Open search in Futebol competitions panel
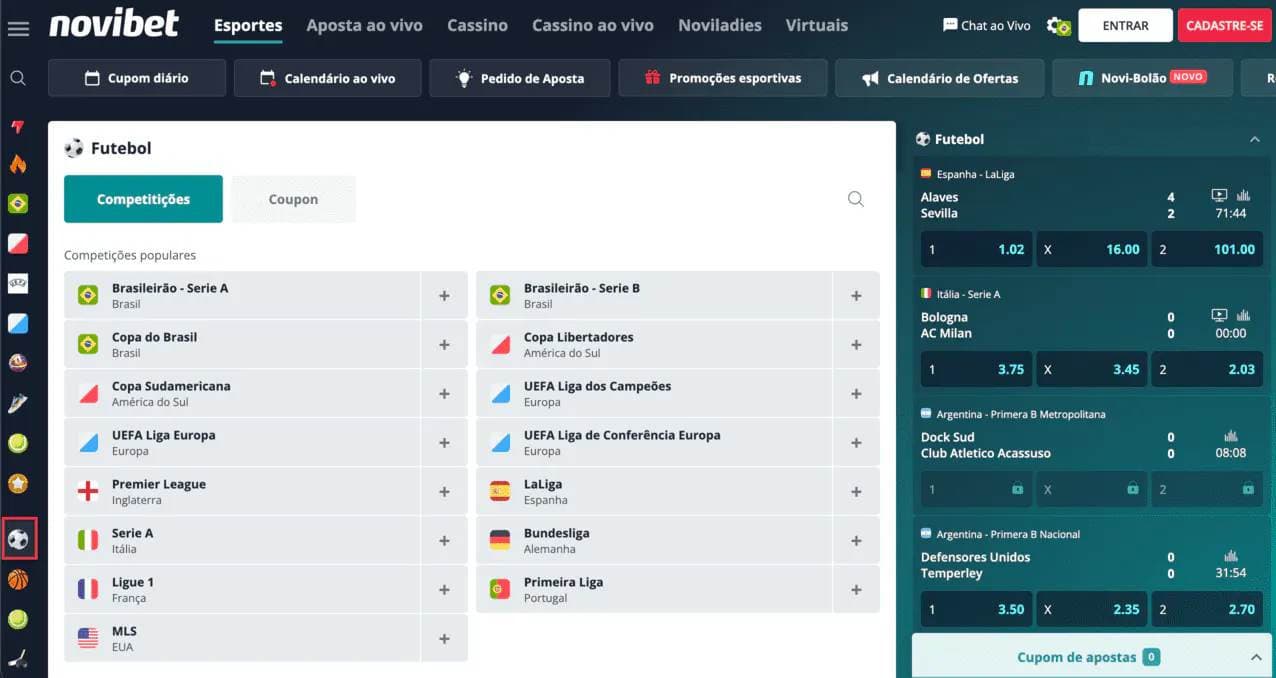The height and width of the screenshot is (678, 1276). [x=856, y=199]
